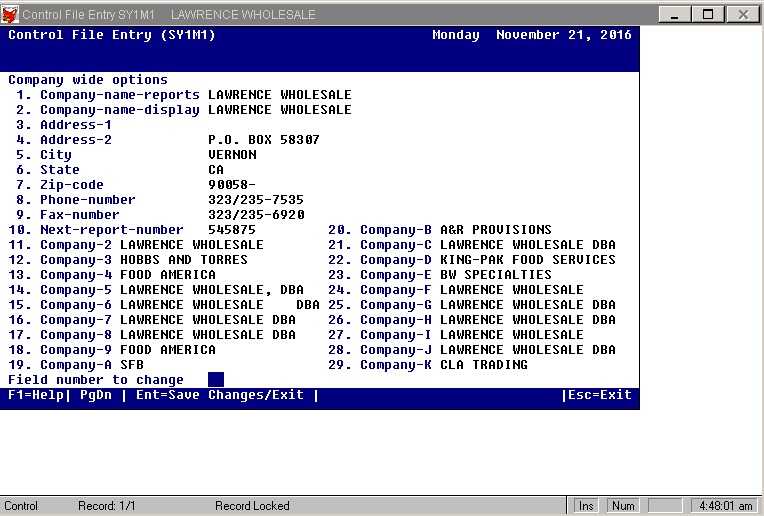Click PgDn in the bottom bar
This screenshot has height=516, width=764.
coord(96,395)
